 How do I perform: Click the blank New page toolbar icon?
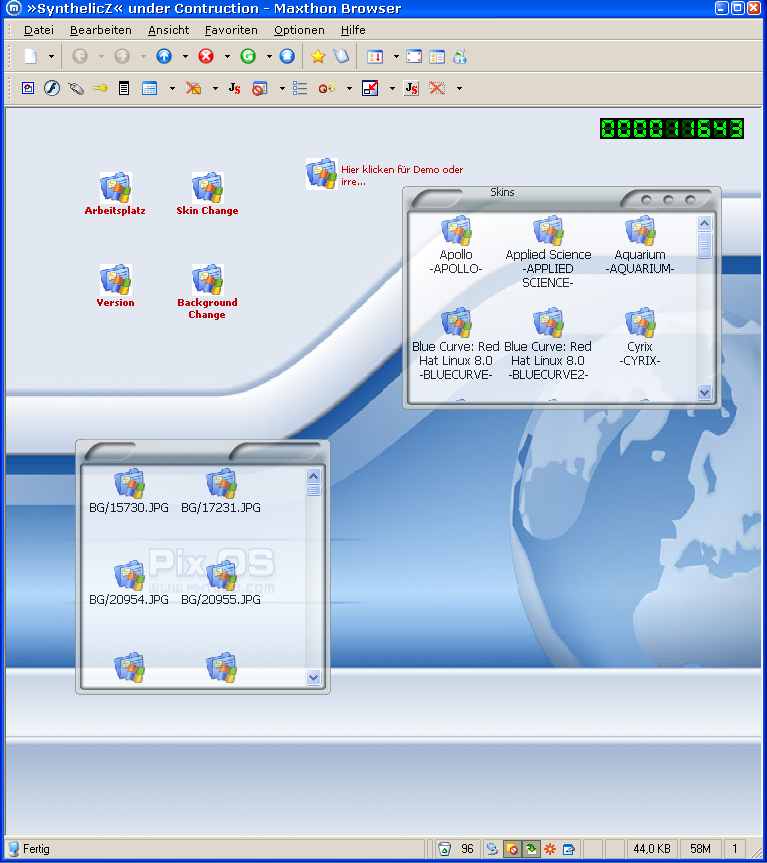(31, 56)
